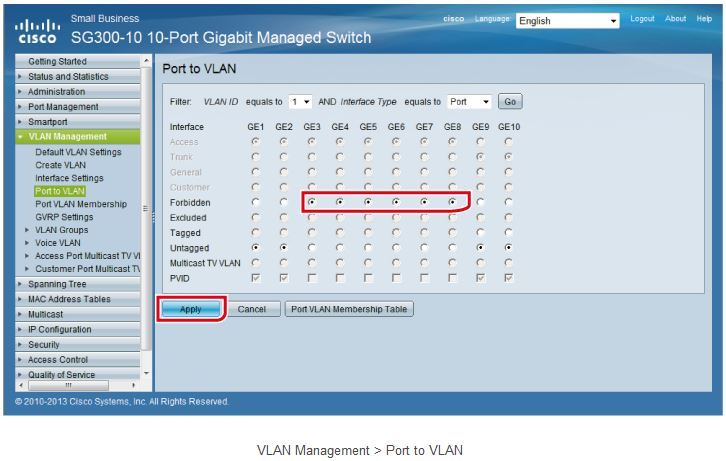Click the Apply button

(190, 310)
